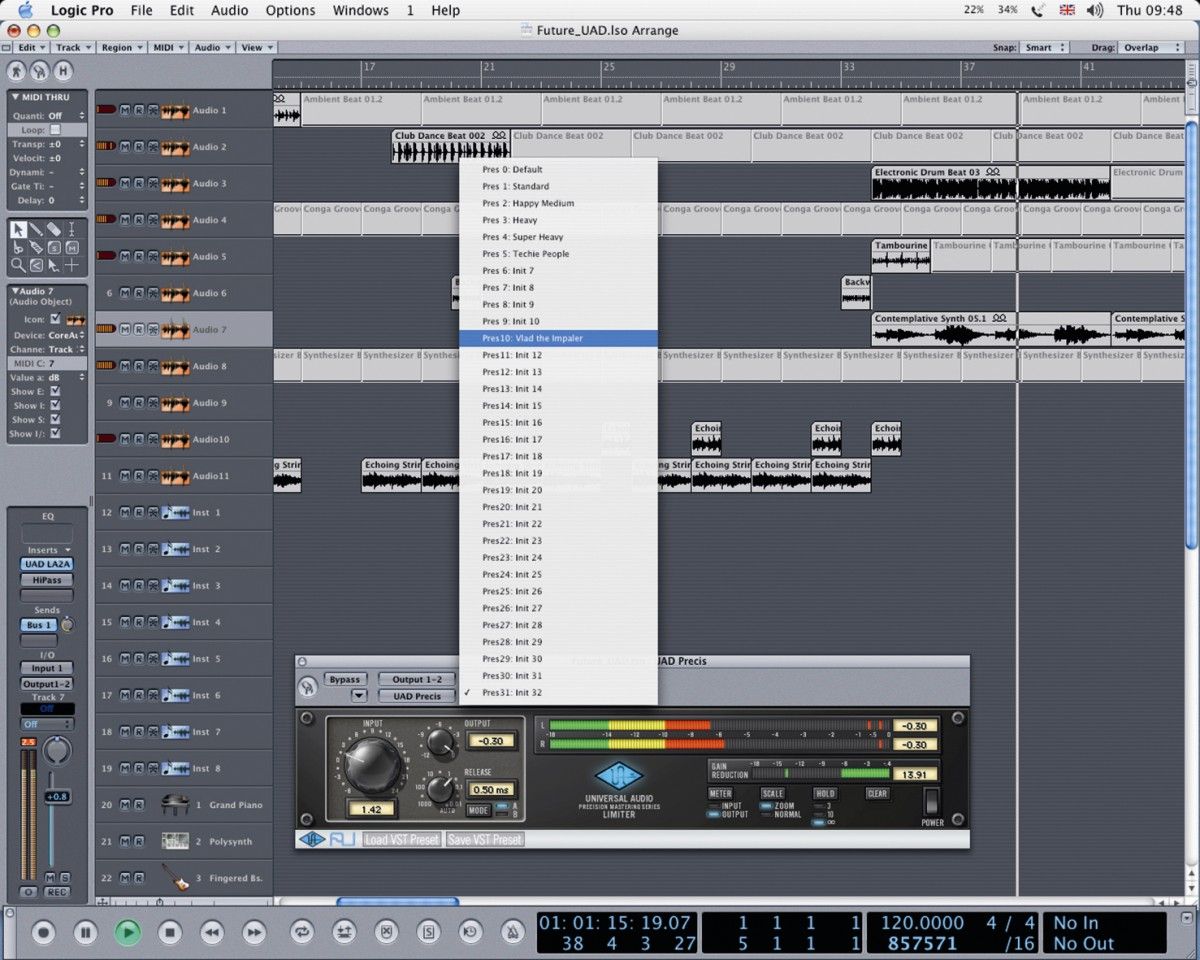
Task: Select the Automation pointer tool
Action: point(54,265)
